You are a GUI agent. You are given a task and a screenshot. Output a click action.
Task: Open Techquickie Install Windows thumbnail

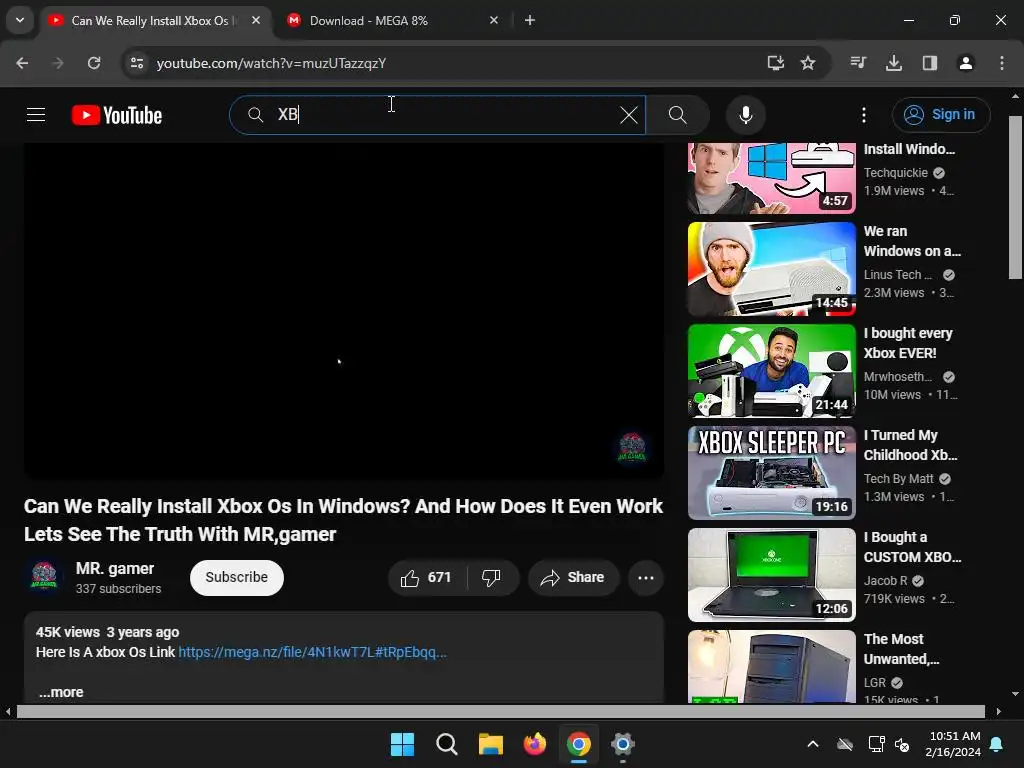pos(771,178)
